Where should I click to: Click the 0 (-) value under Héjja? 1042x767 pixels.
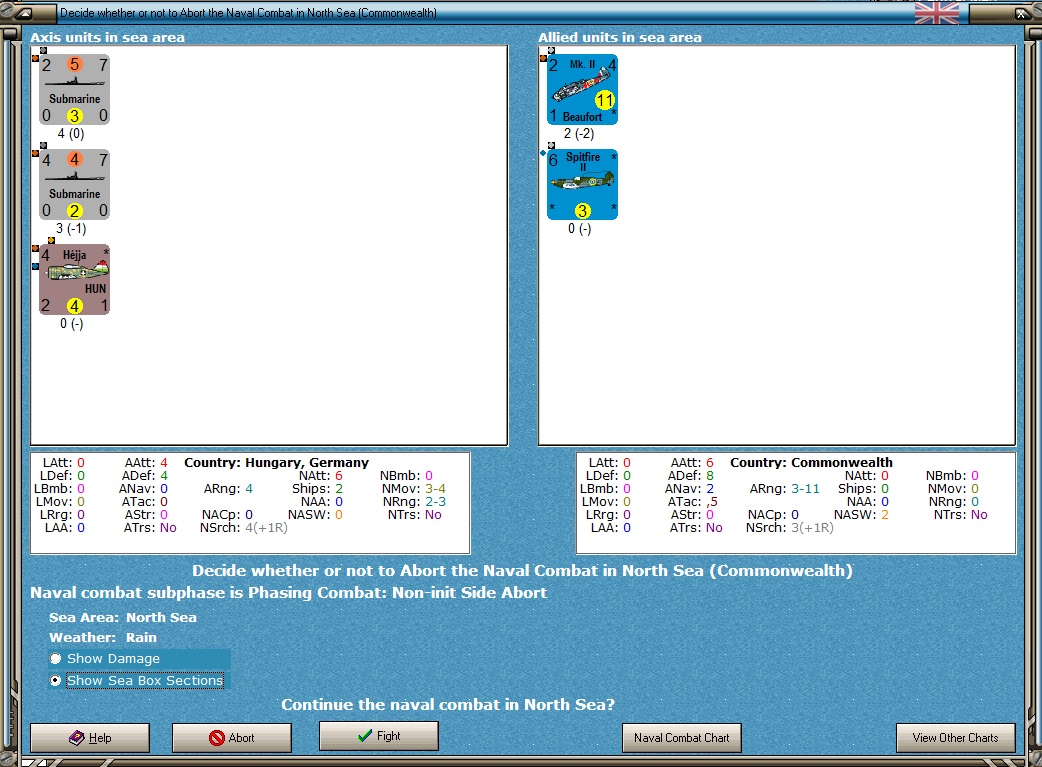(x=71, y=324)
